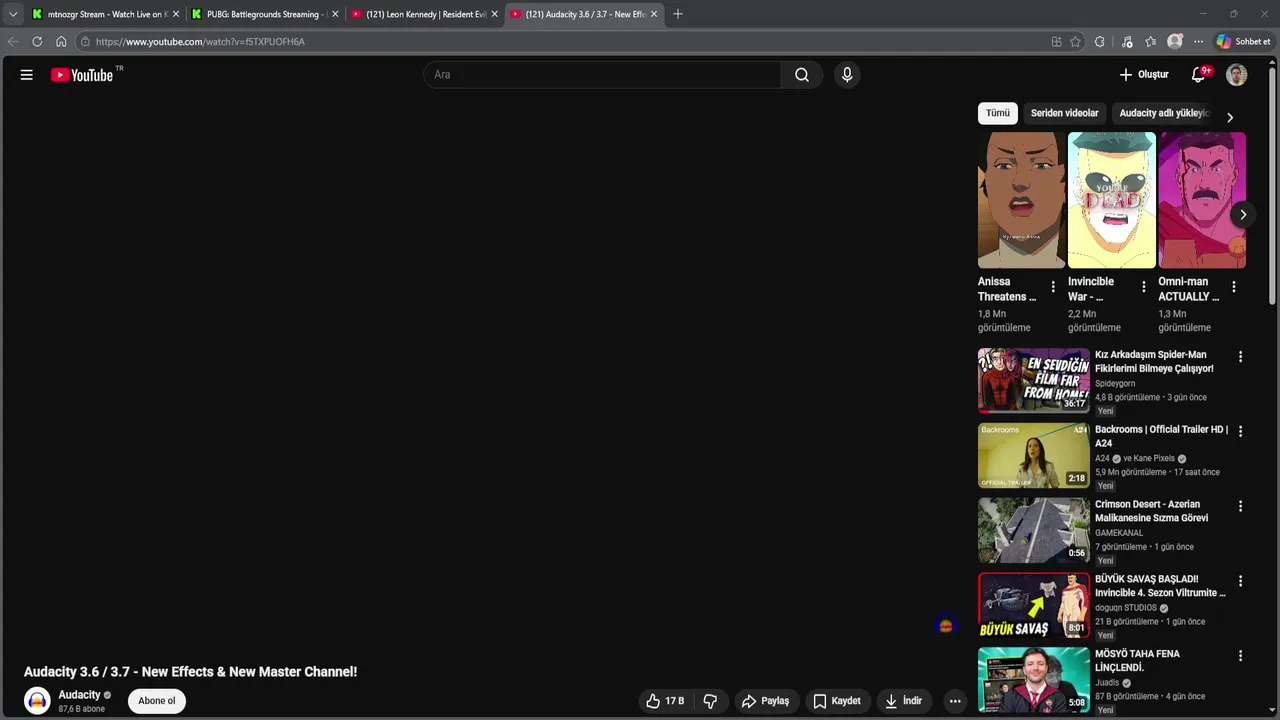Click the page vertical scrollbar

point(1273,185)
